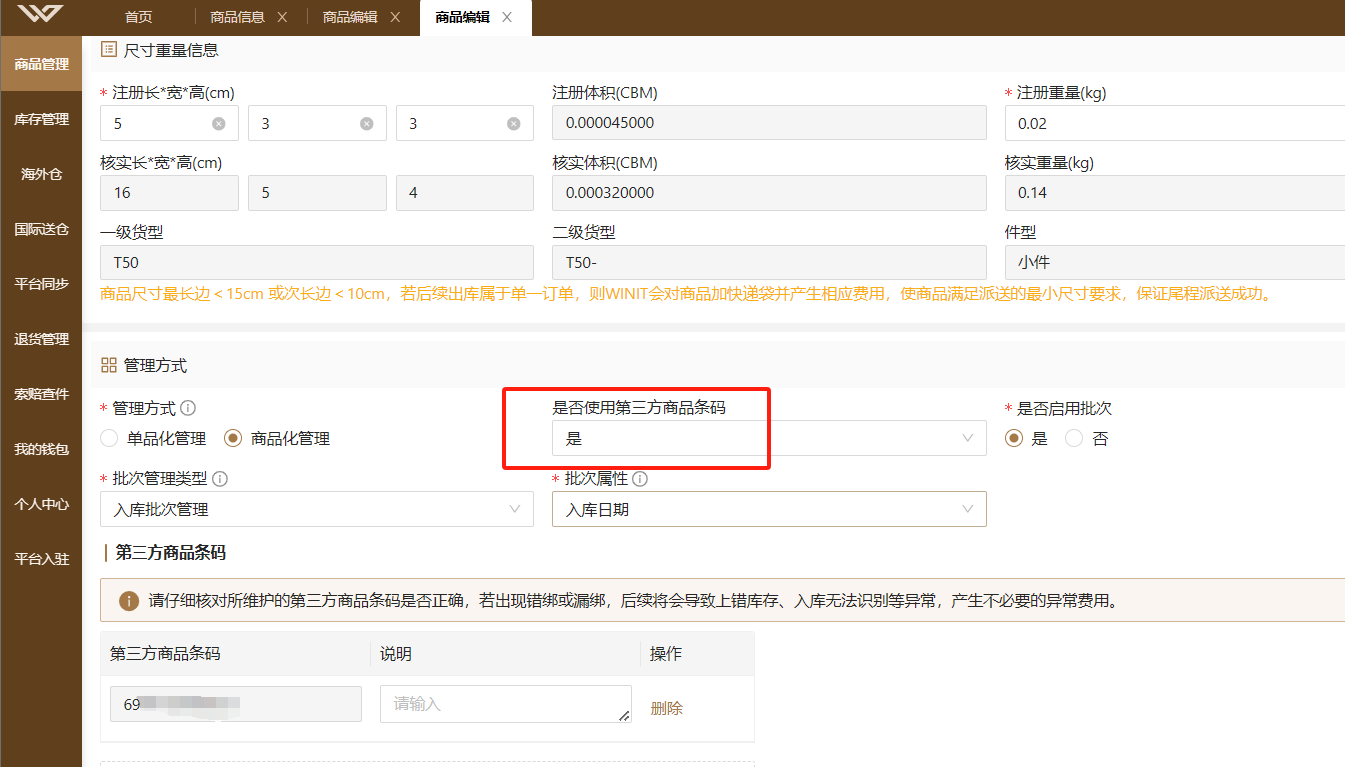Screen dimensions: 1345x767
Task: Open 索赔查件 in the sidebar
Action: click(41, 394)
